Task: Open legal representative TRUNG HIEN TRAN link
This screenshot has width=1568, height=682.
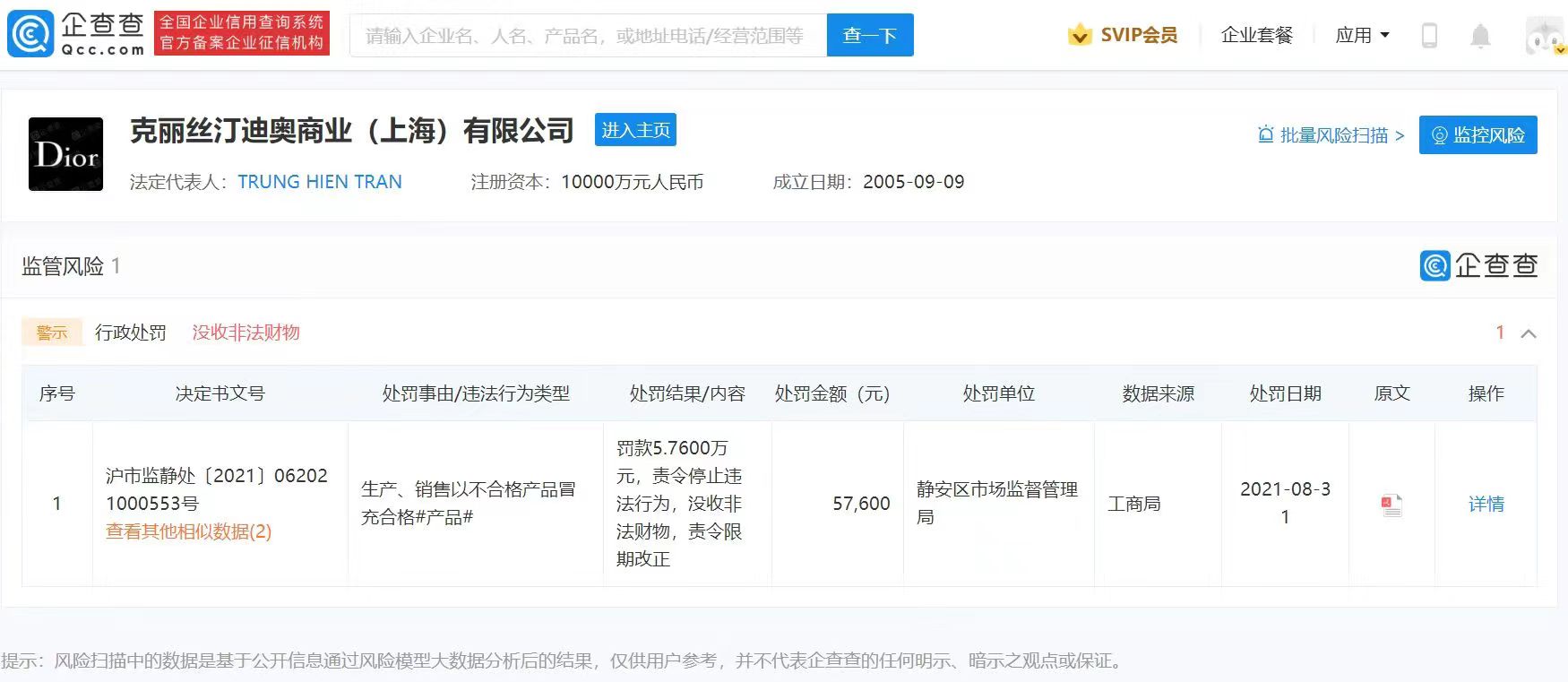Action: [x=320, y=182]
